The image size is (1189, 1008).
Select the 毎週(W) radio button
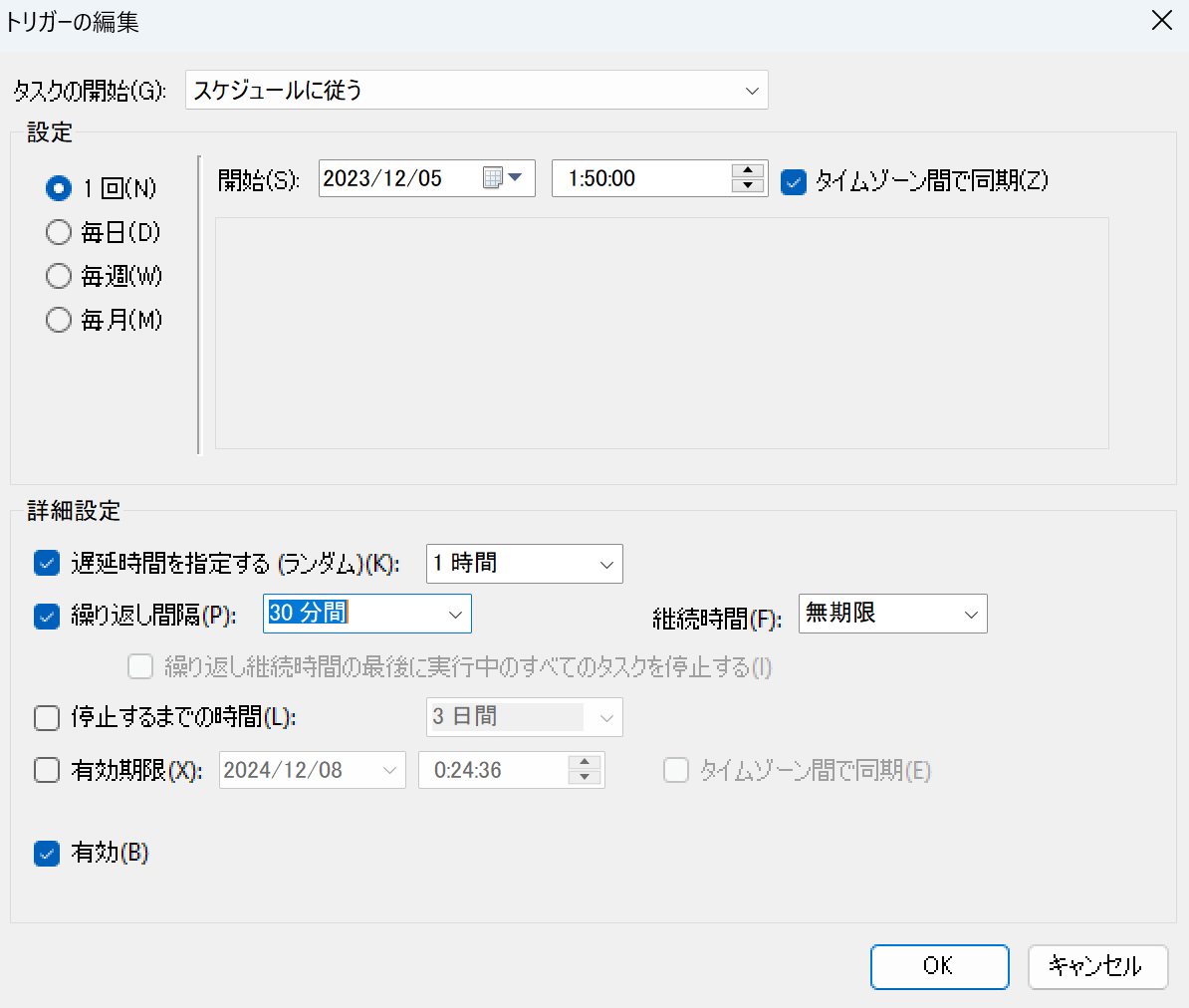click(59, 276)
